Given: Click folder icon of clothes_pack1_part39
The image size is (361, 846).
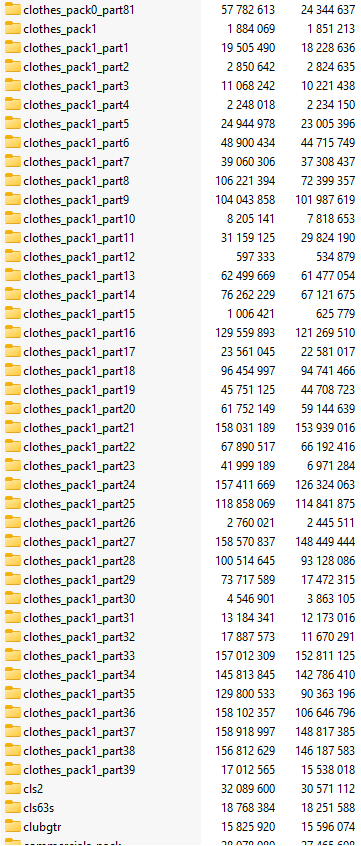Looking at the screenshot, I should [12, 769].
